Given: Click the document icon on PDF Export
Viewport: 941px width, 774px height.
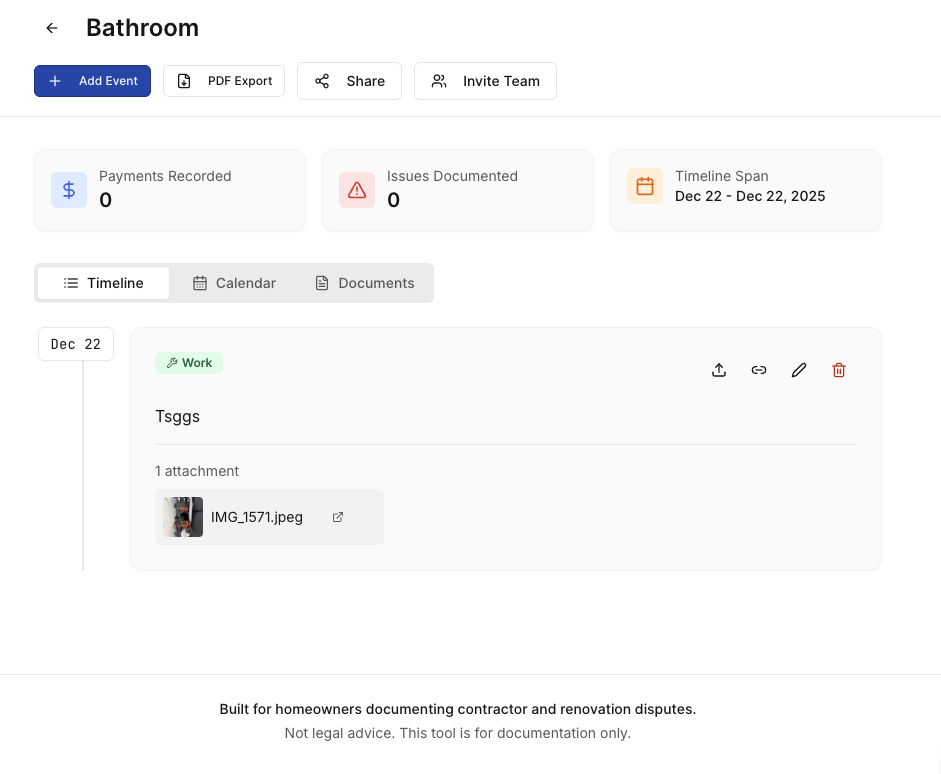Looking at the screenshot, I should [183, 81].
